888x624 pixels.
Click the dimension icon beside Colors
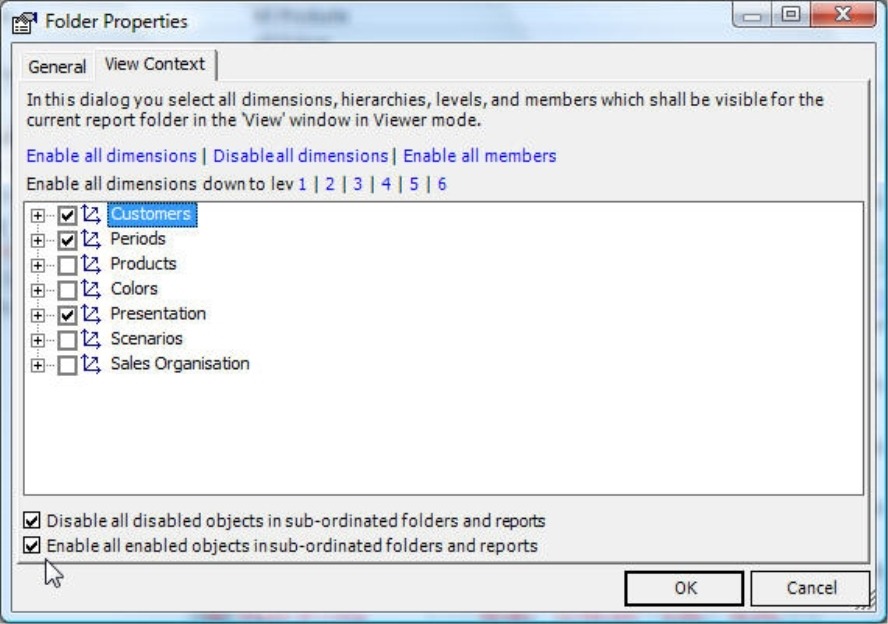[x=92, y=289]
